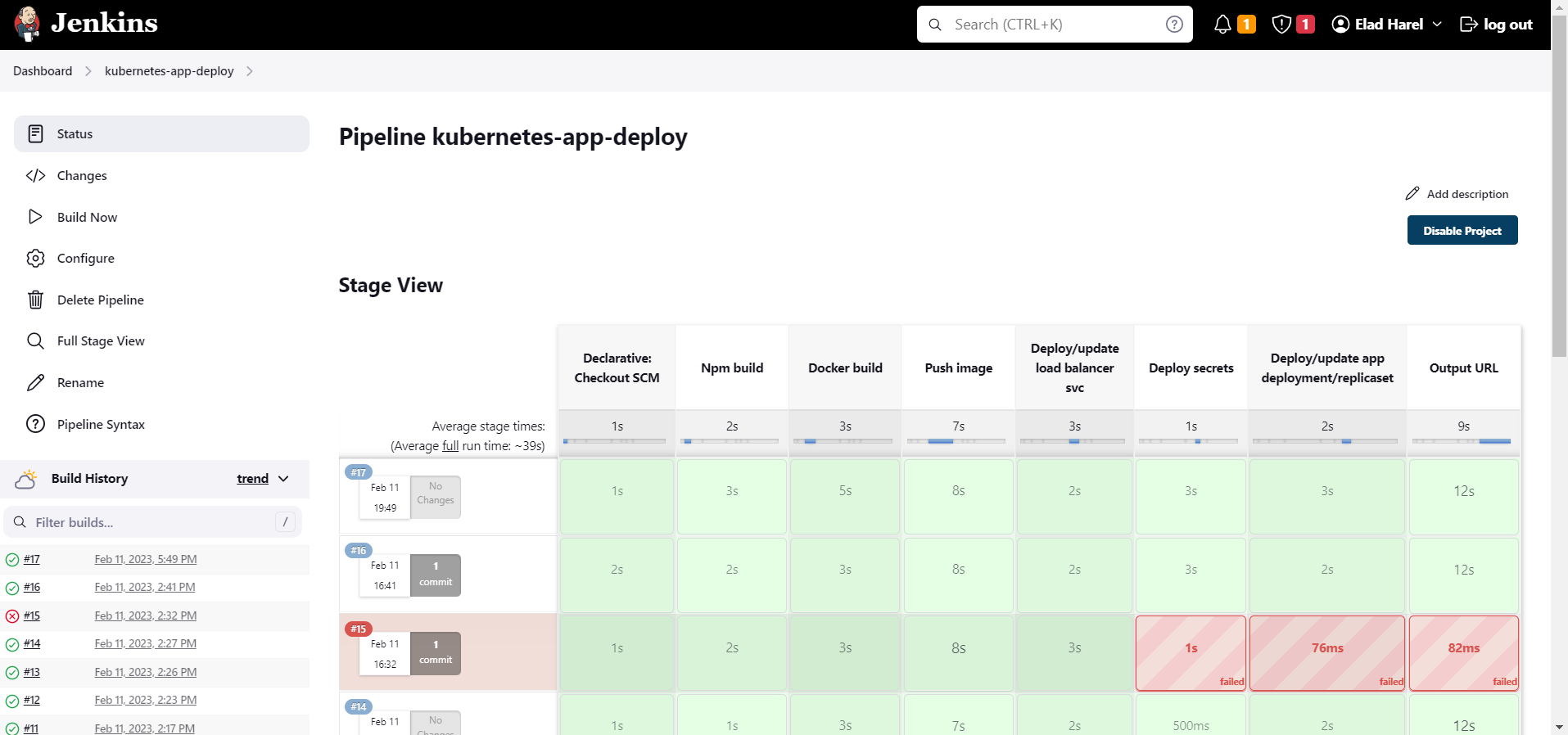Click the filter builds magnifier icon

[20, 522]
